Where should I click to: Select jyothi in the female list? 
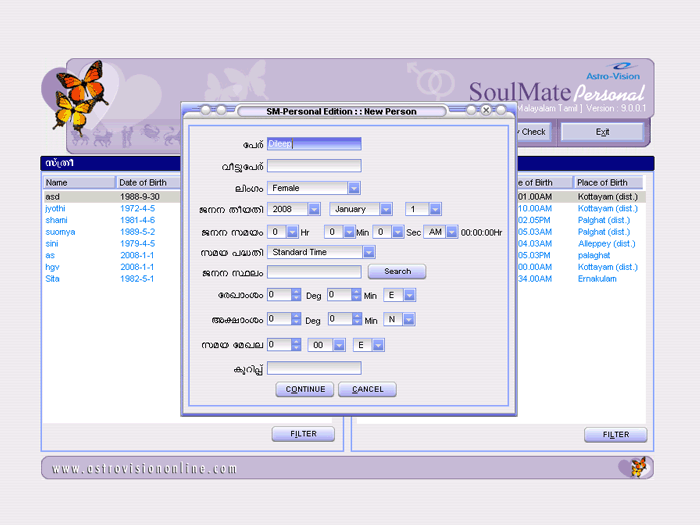point(55,208)
